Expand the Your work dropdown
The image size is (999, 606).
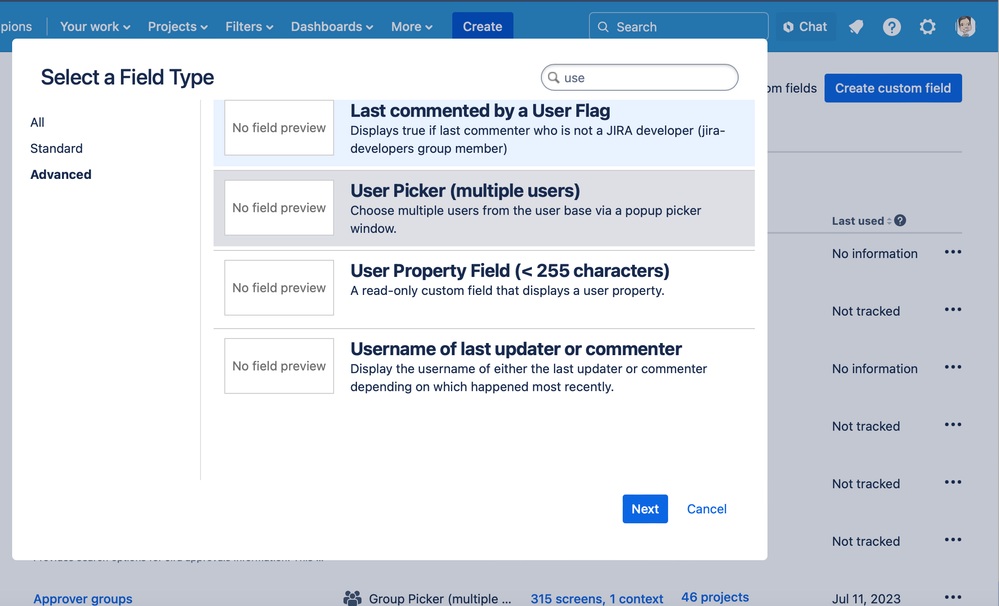pos(95,27)
